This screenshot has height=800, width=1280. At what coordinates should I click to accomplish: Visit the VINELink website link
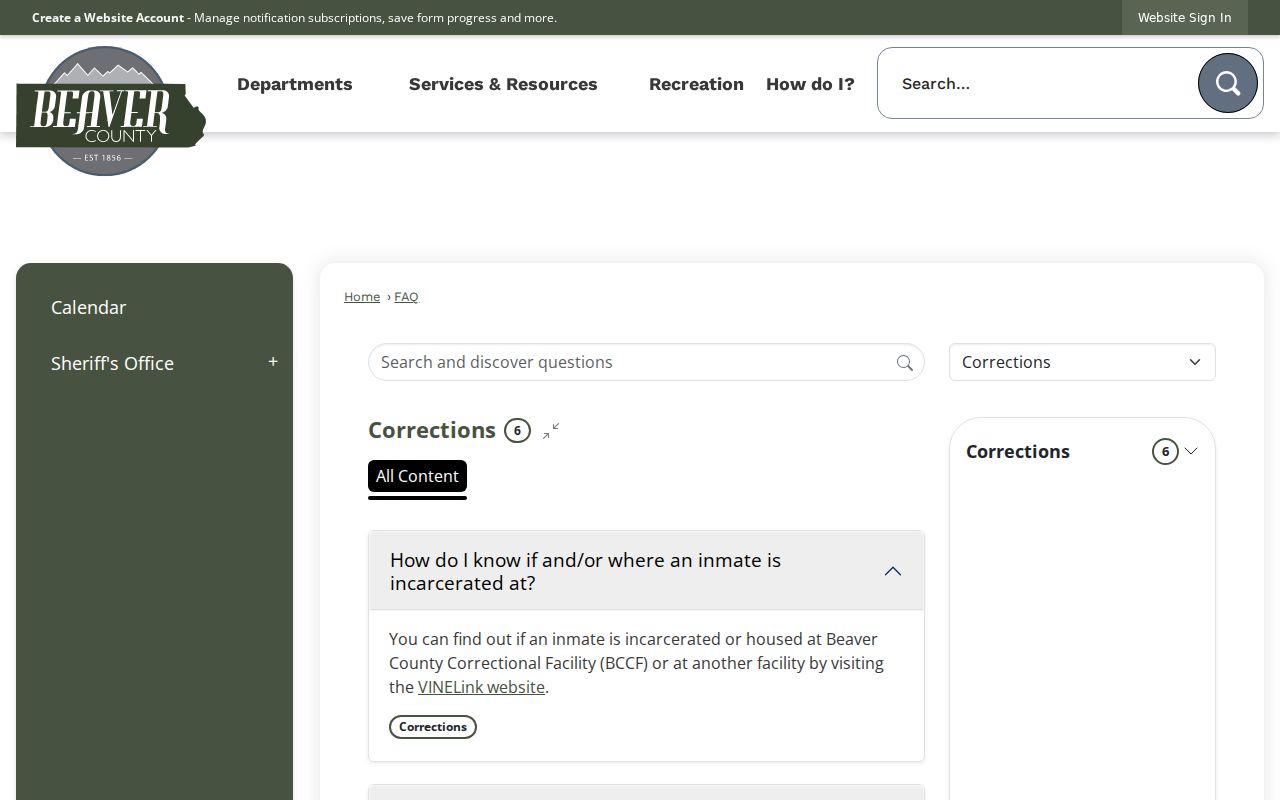tap(481, 687)
